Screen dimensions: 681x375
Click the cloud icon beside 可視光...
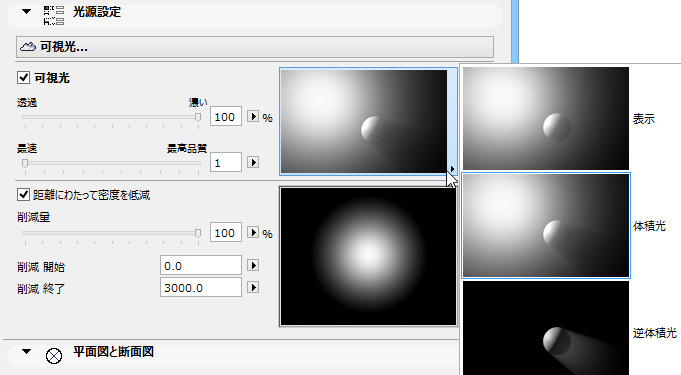[28, 47]
